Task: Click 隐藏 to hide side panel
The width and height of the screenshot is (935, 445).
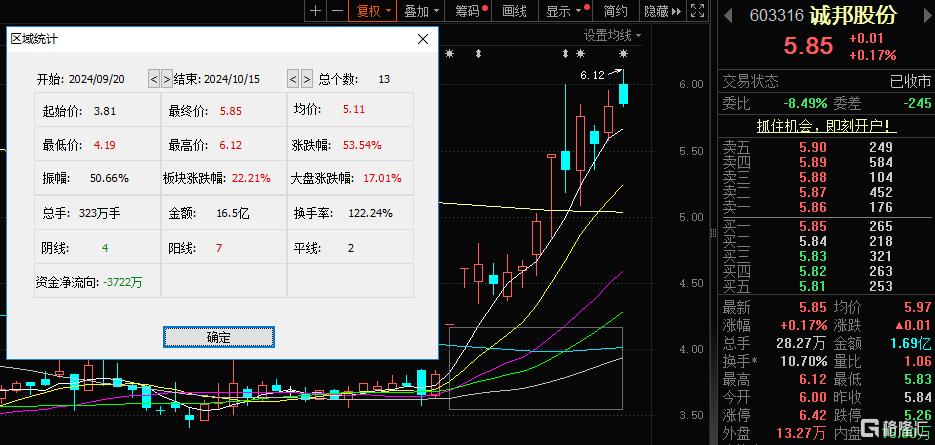Action: [x=662, y=11]
